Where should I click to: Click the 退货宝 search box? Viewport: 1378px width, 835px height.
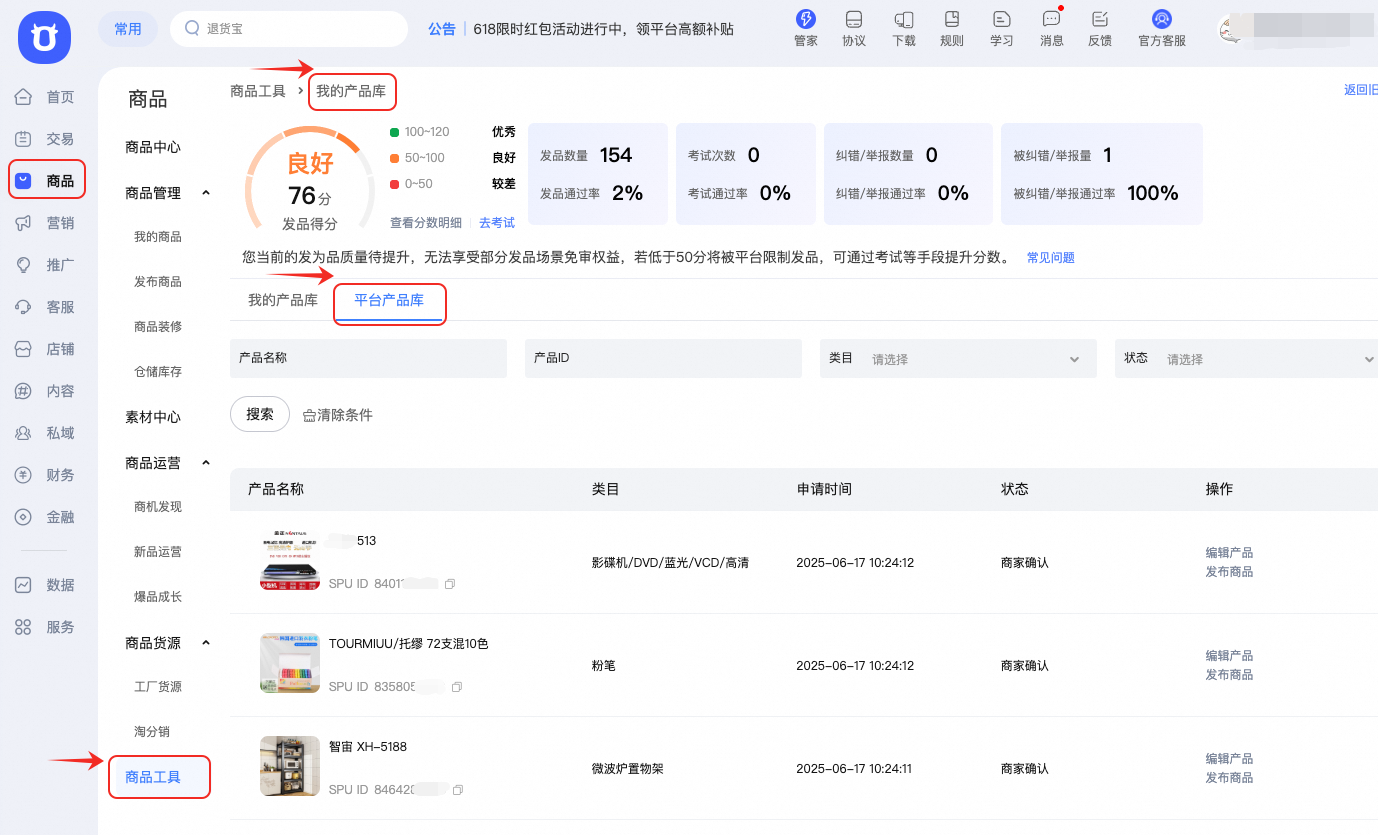click(x=289, y=29)
